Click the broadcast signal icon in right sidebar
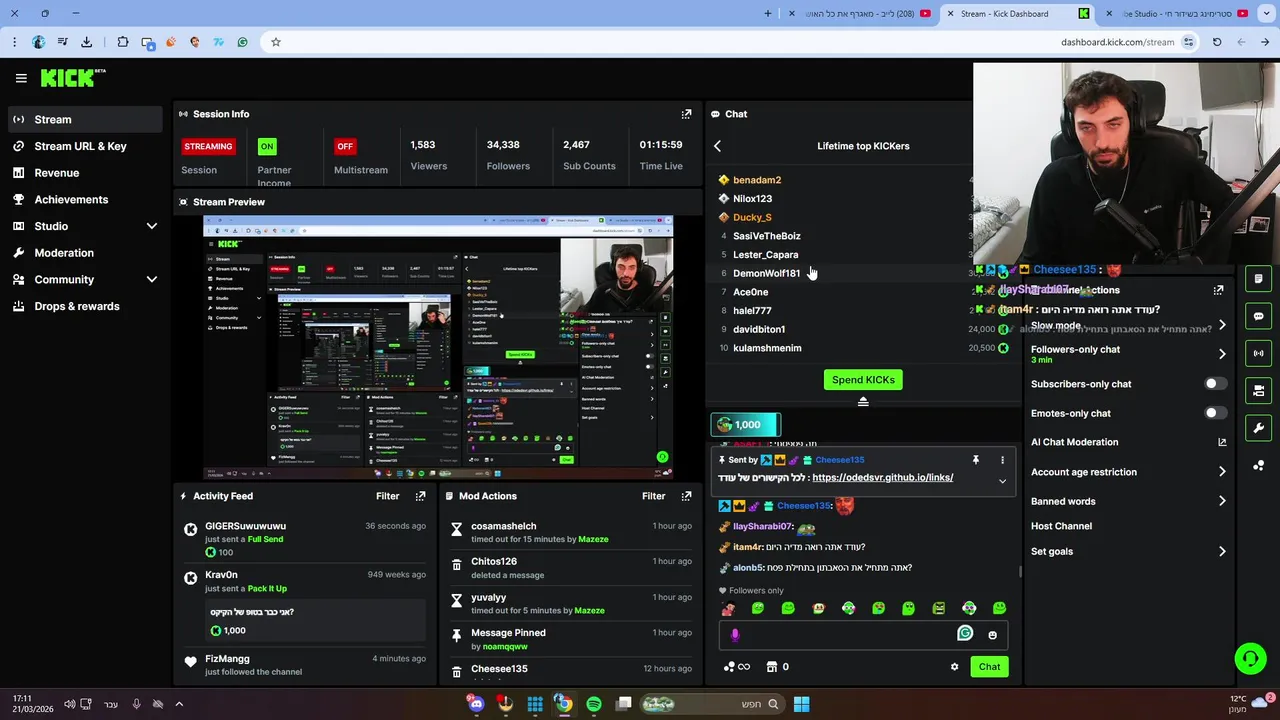 (x=1258, y=353)
